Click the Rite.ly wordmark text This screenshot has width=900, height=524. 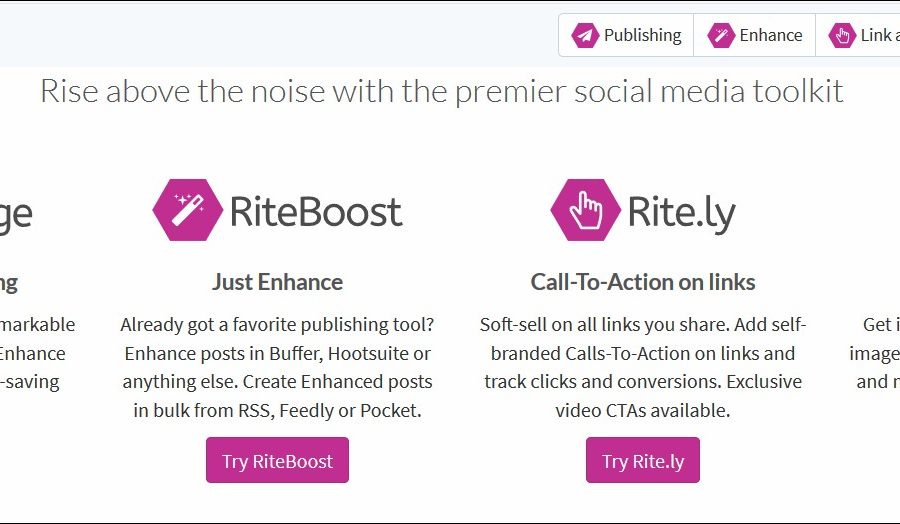coord(681,211)
